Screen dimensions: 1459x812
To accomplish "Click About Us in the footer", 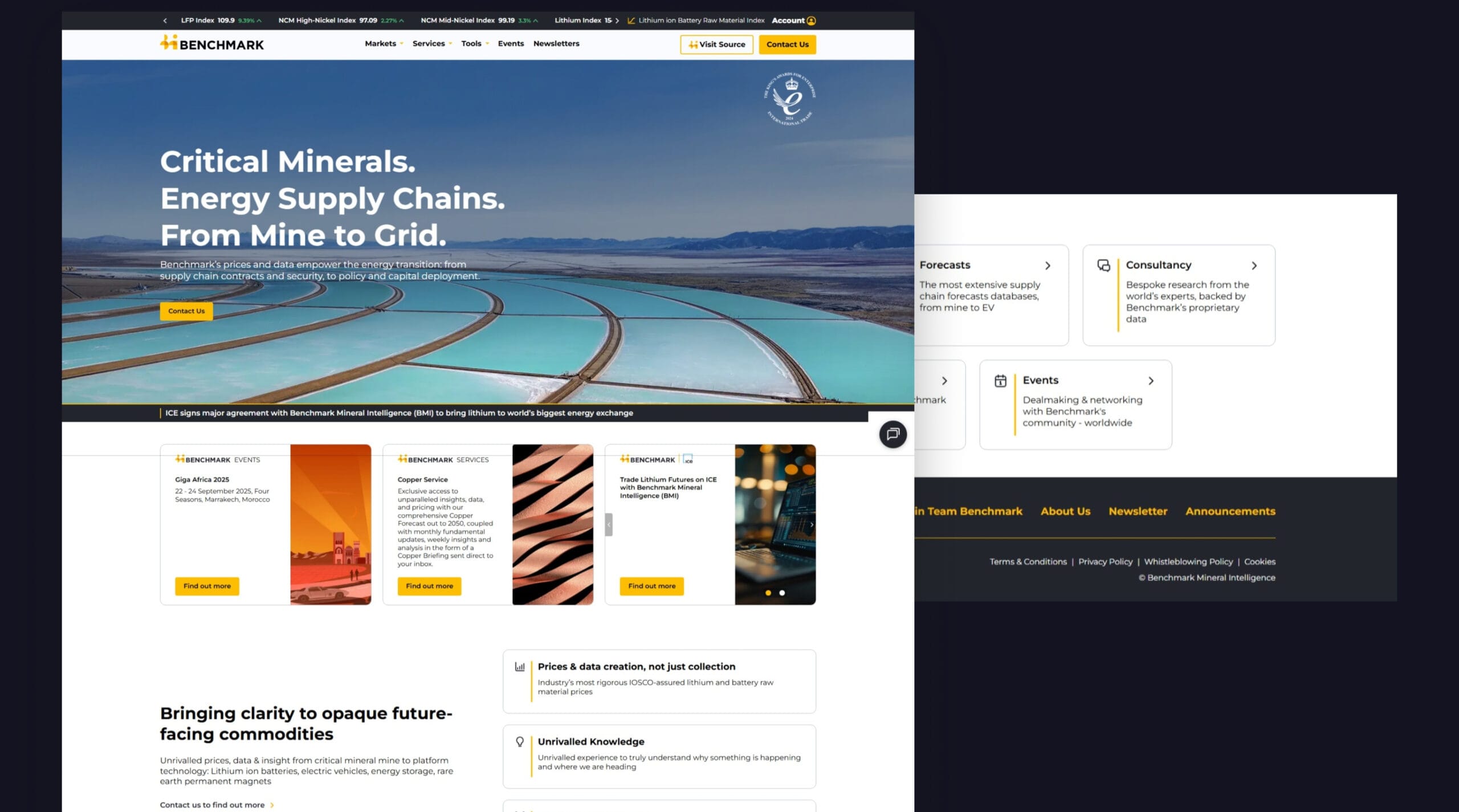I will pyautogui.click(x=1065, y=511).
